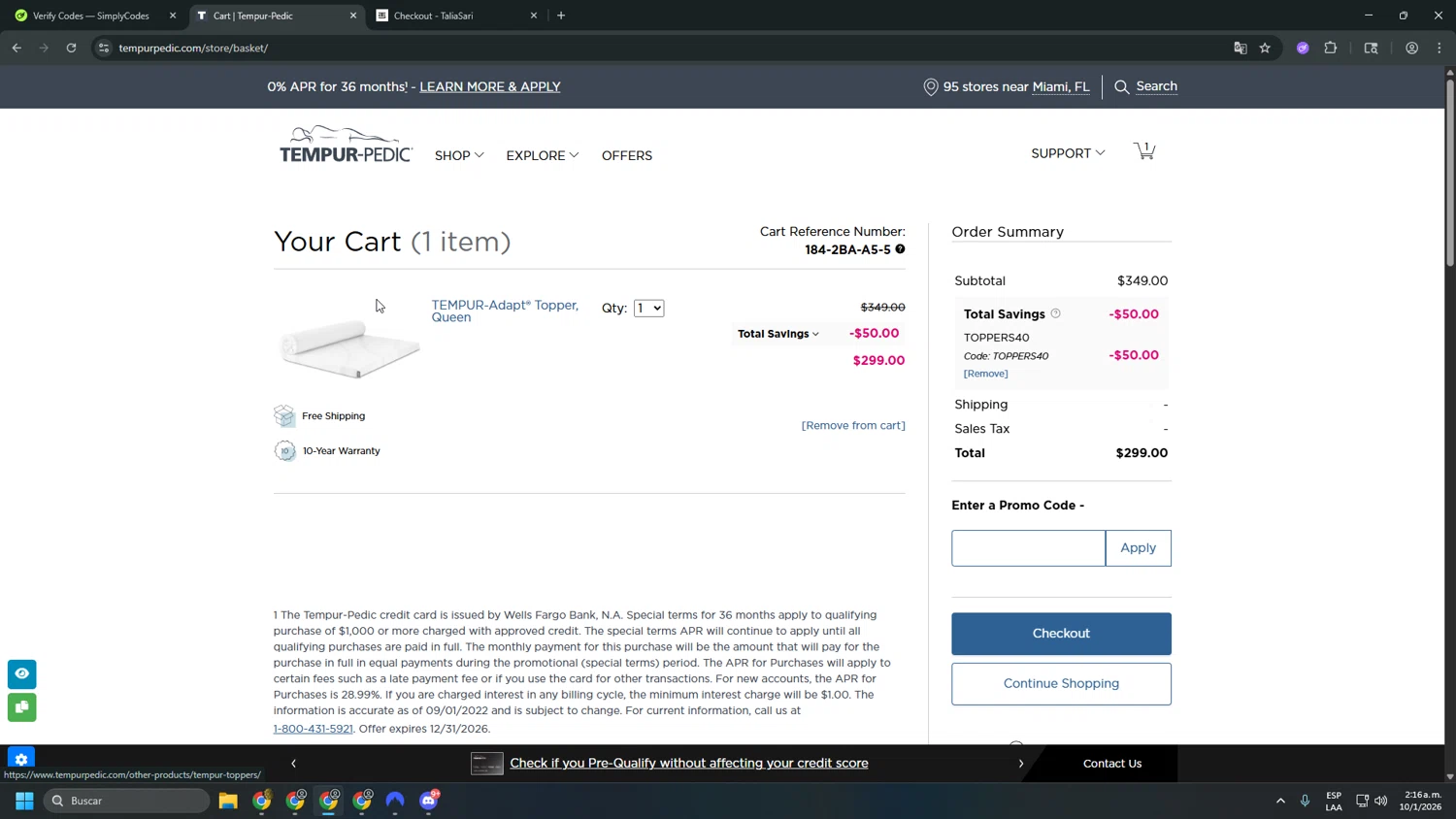Click the blue eye widget icon
Viewport: 1456px width, 819px height.
[22, 673]
